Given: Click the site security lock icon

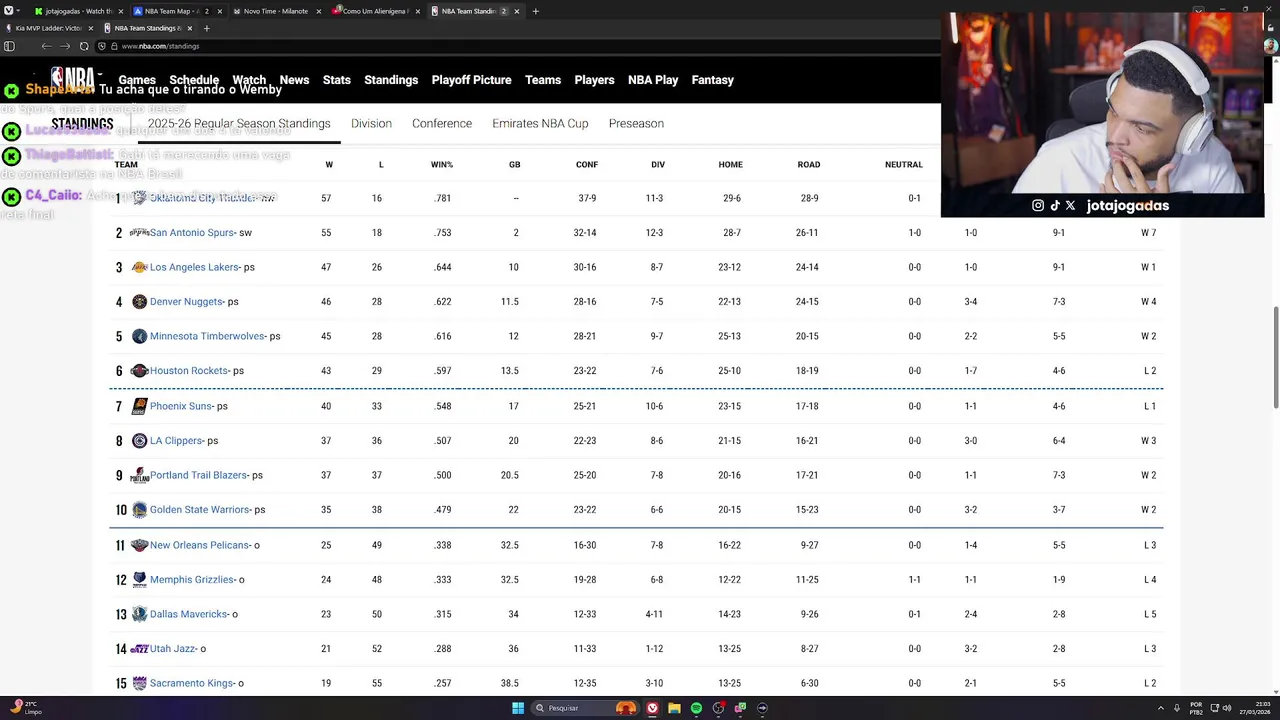Looking at the screenshot, I should (x=115, y=46).
